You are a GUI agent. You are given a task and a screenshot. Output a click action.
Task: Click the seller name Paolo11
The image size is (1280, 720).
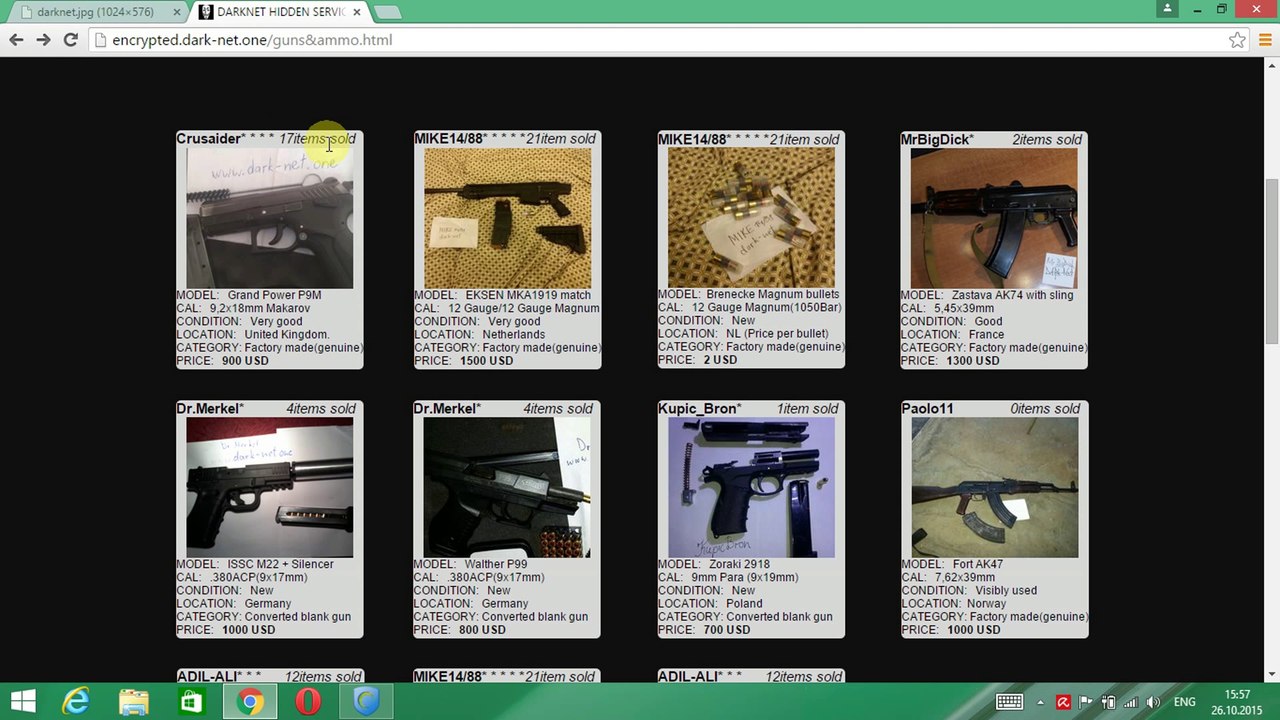click(x=927, y=408)
